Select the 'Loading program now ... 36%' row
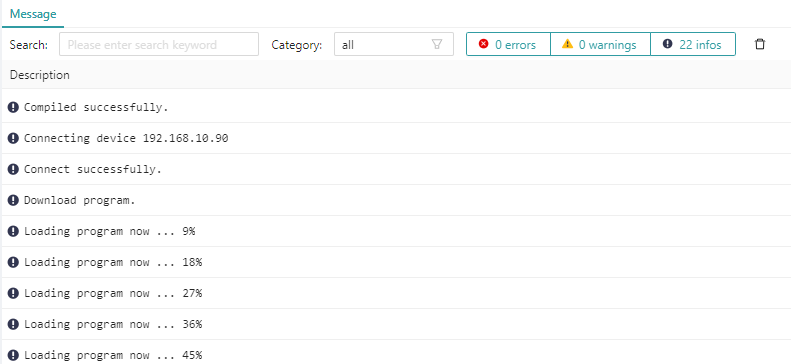This screenshot has height=364, width=791. pyautogui.click(x=397, y=324)
